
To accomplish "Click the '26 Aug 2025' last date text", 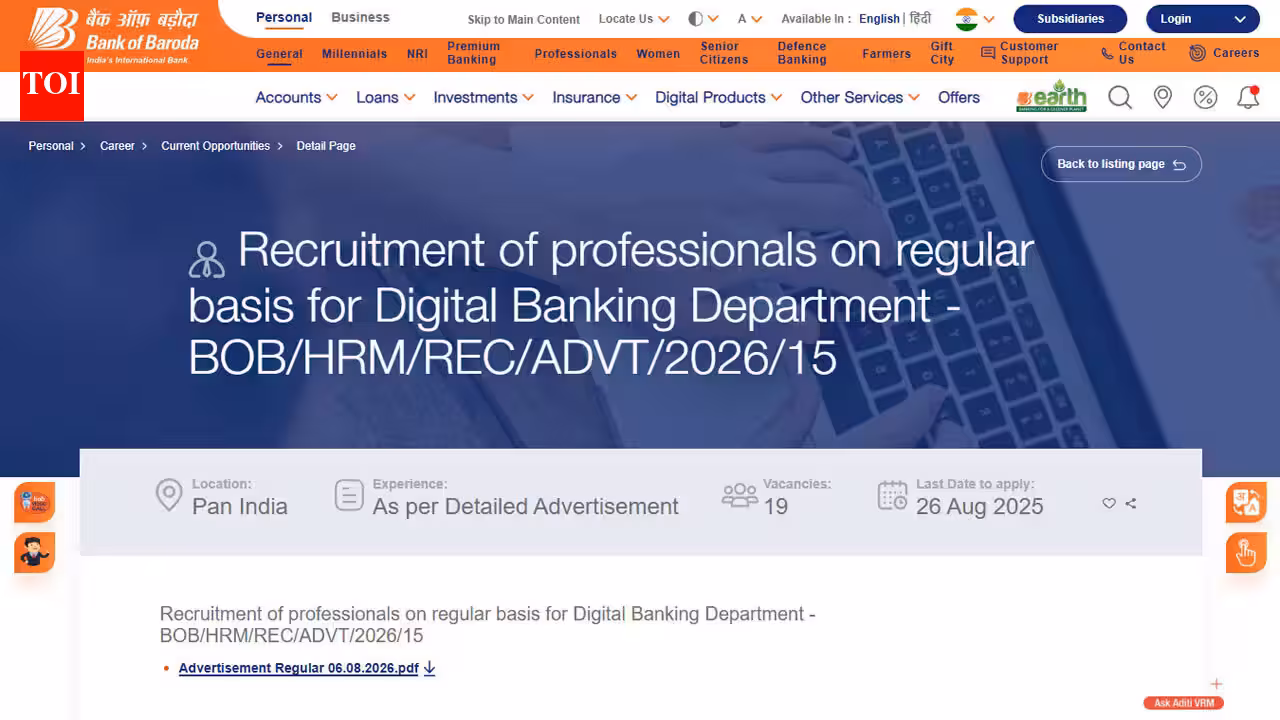I will pos(979,507).
